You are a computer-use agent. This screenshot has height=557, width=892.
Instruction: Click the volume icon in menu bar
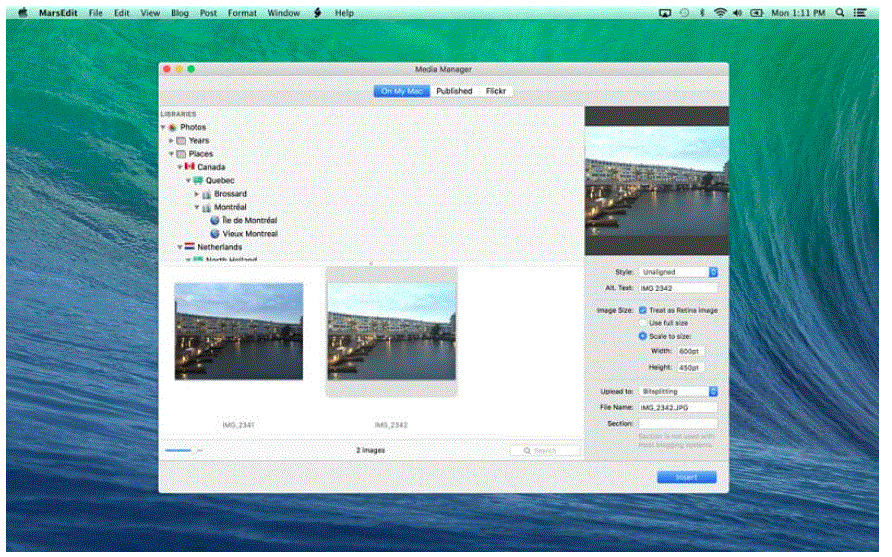(738, 13)
